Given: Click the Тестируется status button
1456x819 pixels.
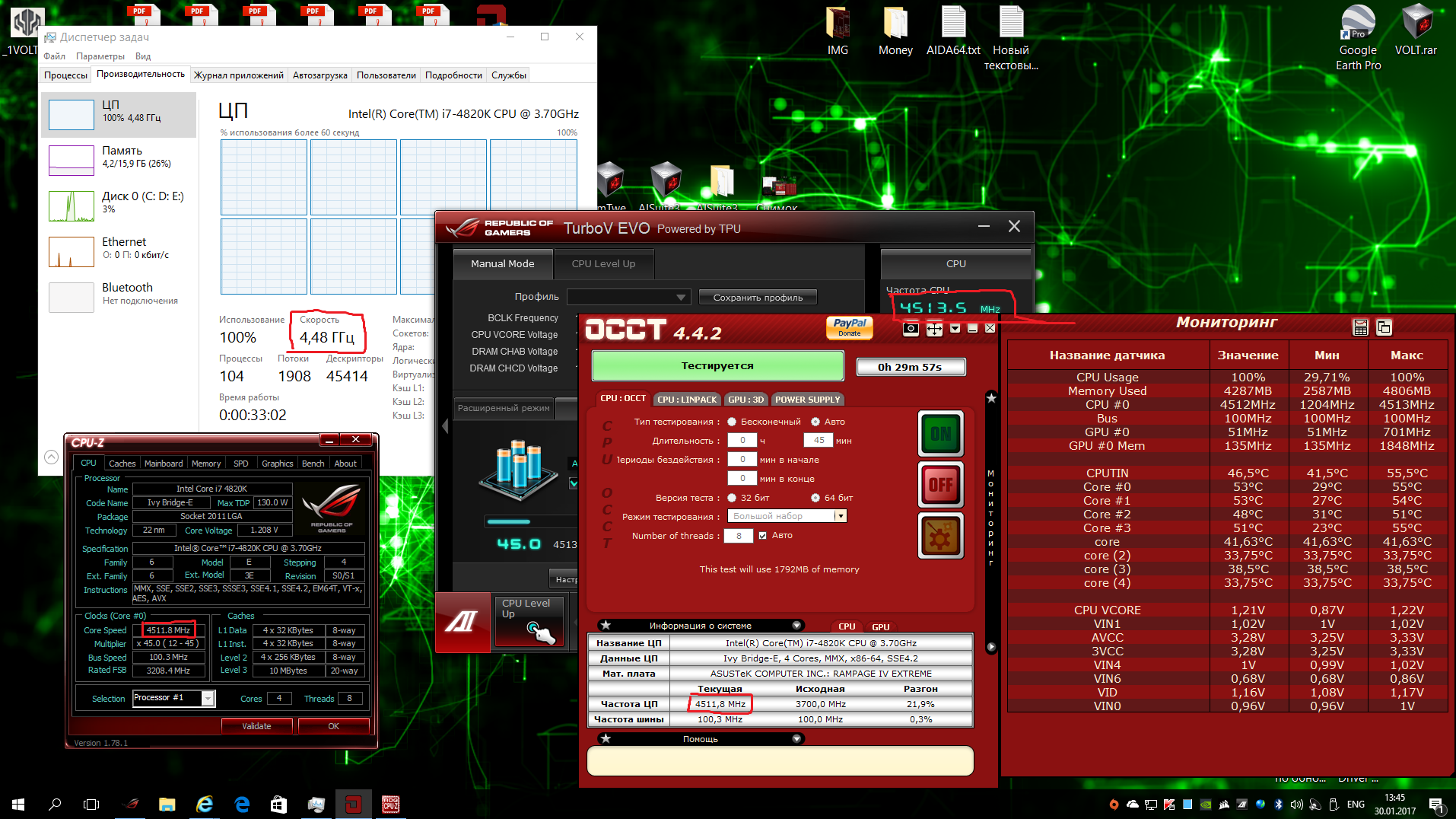Looking at the screenshot, I should pos(717,366).
